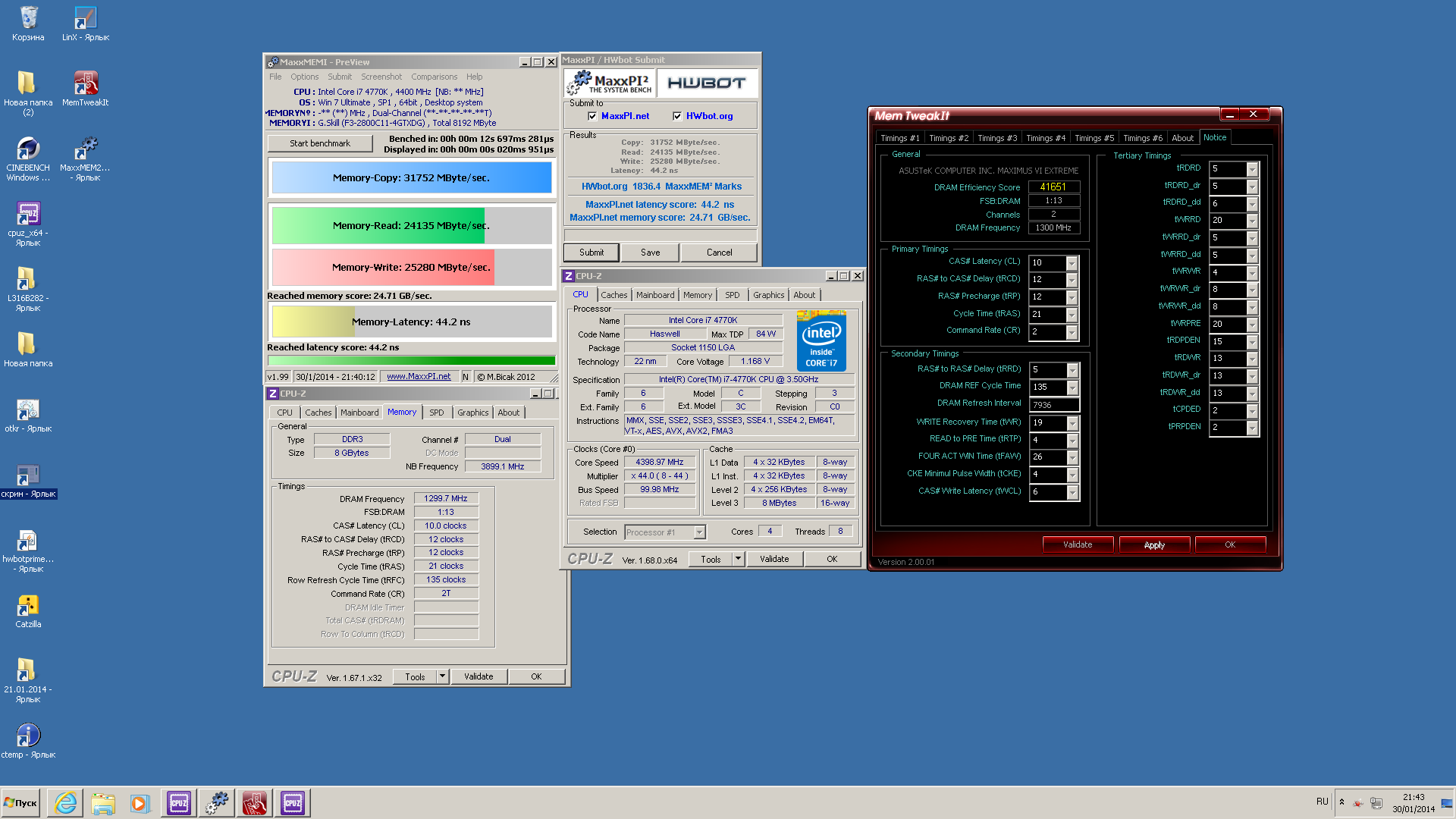This screenshot has width=1456, height=819.
Task: Click Validate in the front CPU-Z window
Action: pos(773,559)
